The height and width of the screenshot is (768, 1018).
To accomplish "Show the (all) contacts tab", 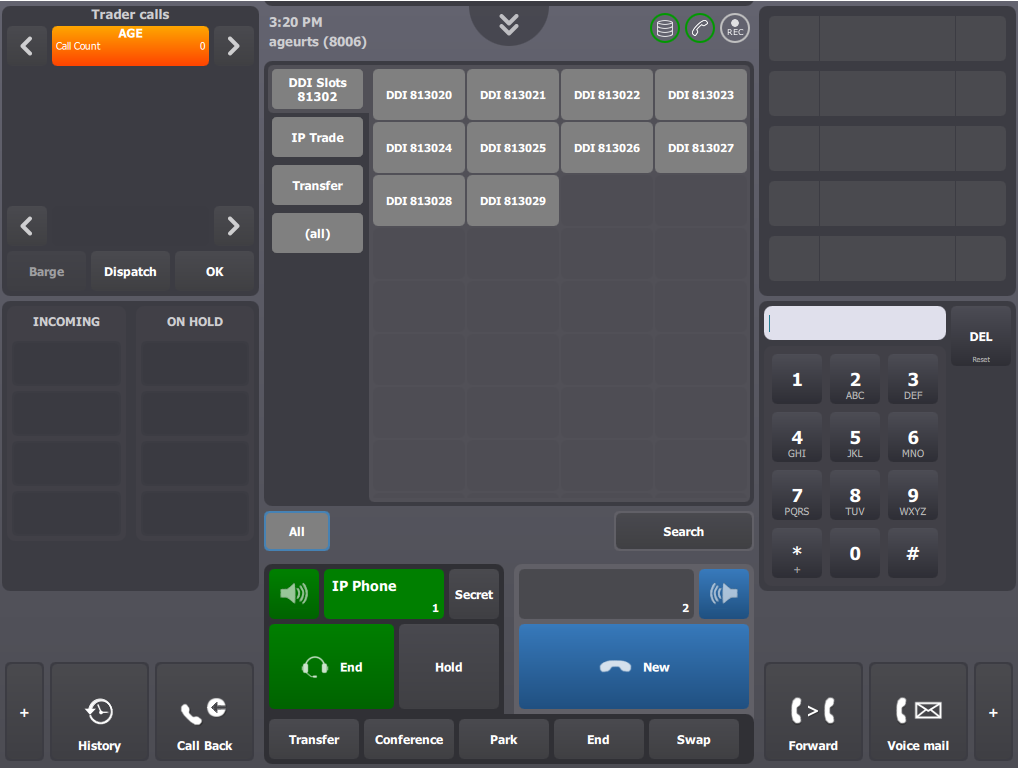I will click(x=317, y=233).
